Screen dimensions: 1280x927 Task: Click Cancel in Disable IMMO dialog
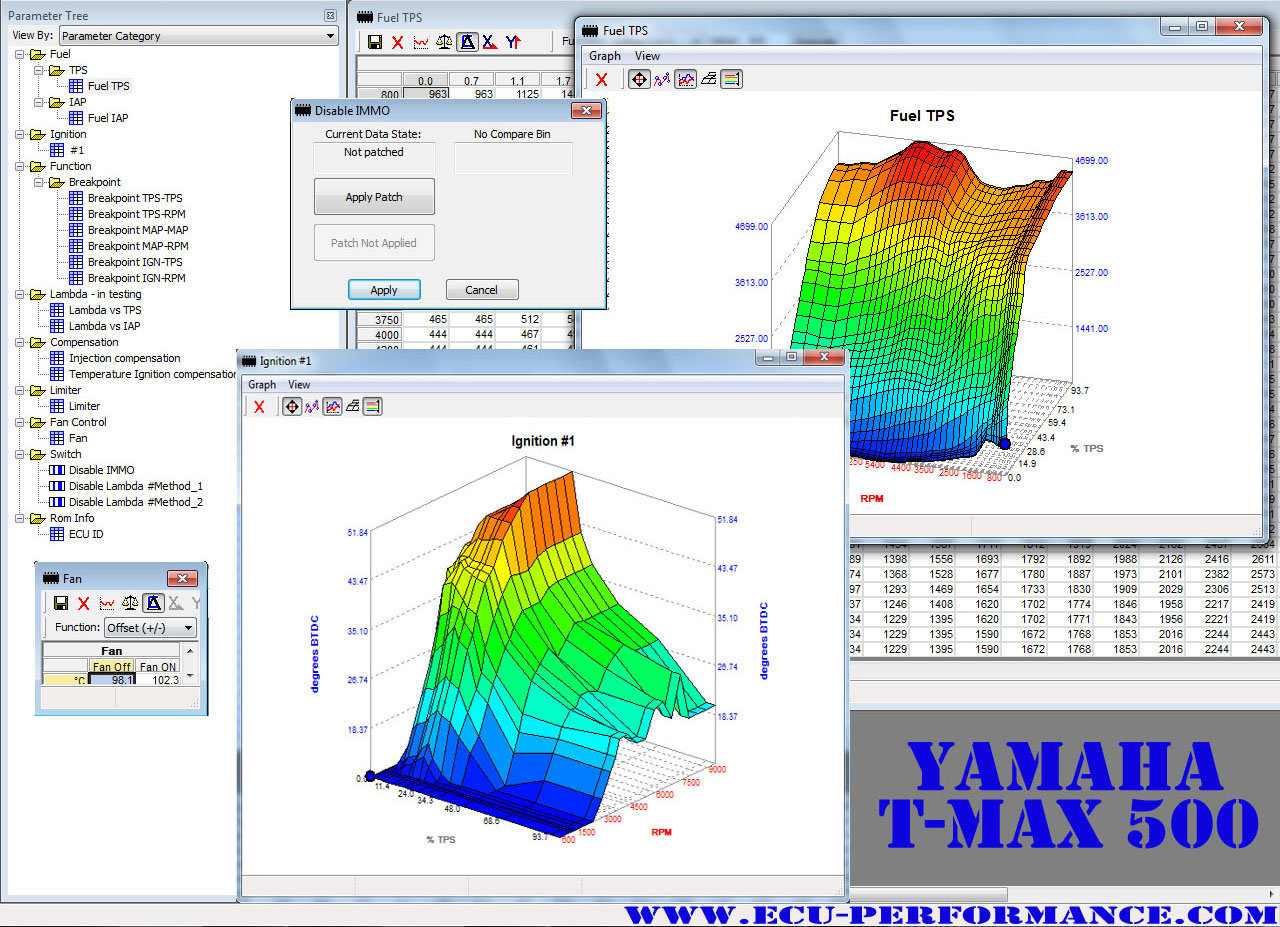coord(482,290)
